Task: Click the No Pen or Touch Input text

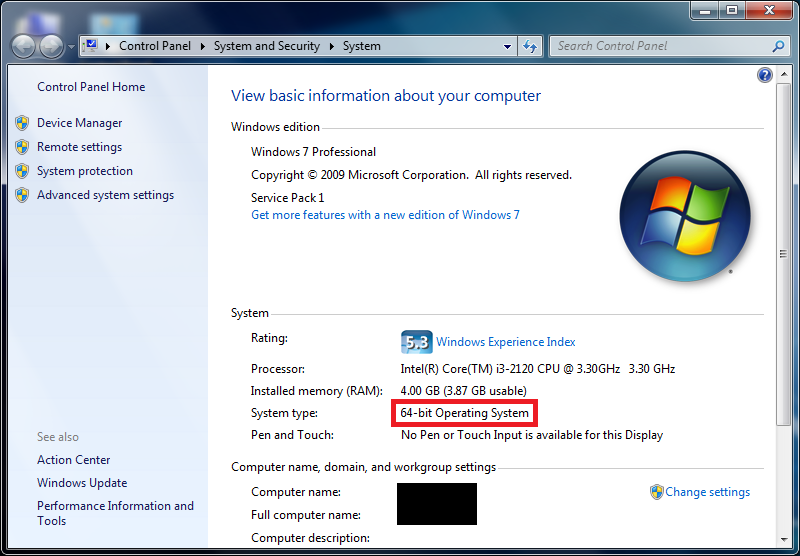Action: pos(532,435)
